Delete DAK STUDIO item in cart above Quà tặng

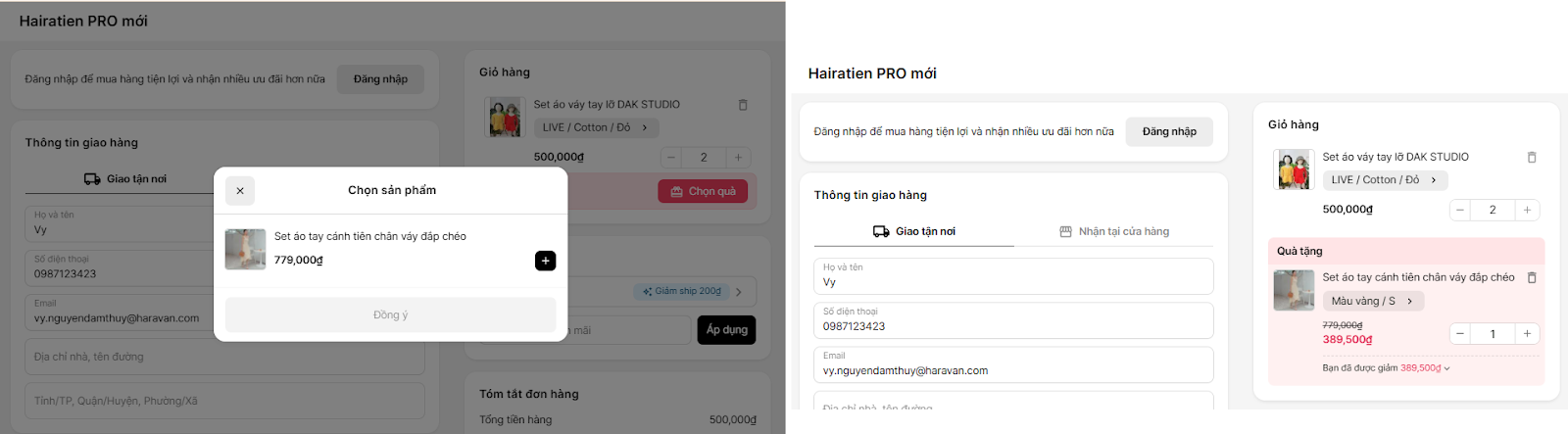(x=1532, y=157)
